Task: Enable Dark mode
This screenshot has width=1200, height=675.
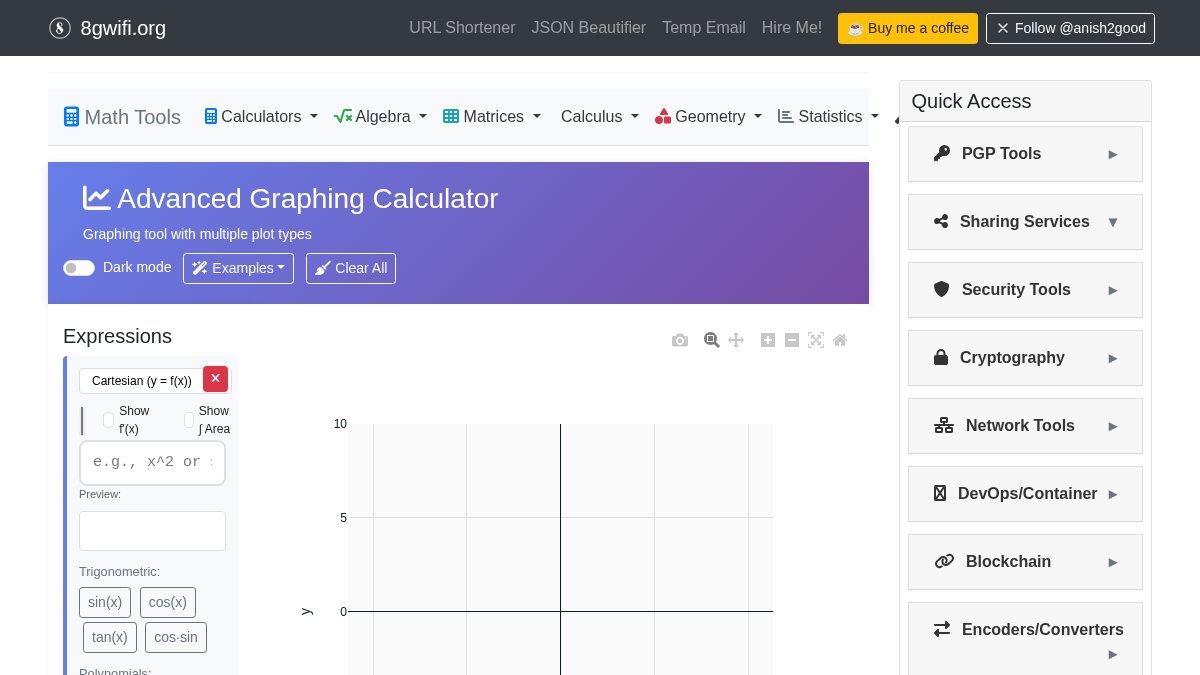Action: (x=78, y=268)
